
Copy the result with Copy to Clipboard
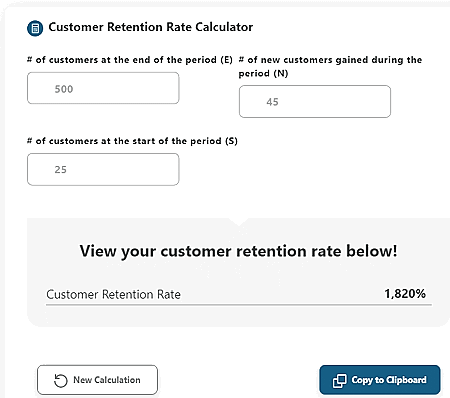[380, 380]
